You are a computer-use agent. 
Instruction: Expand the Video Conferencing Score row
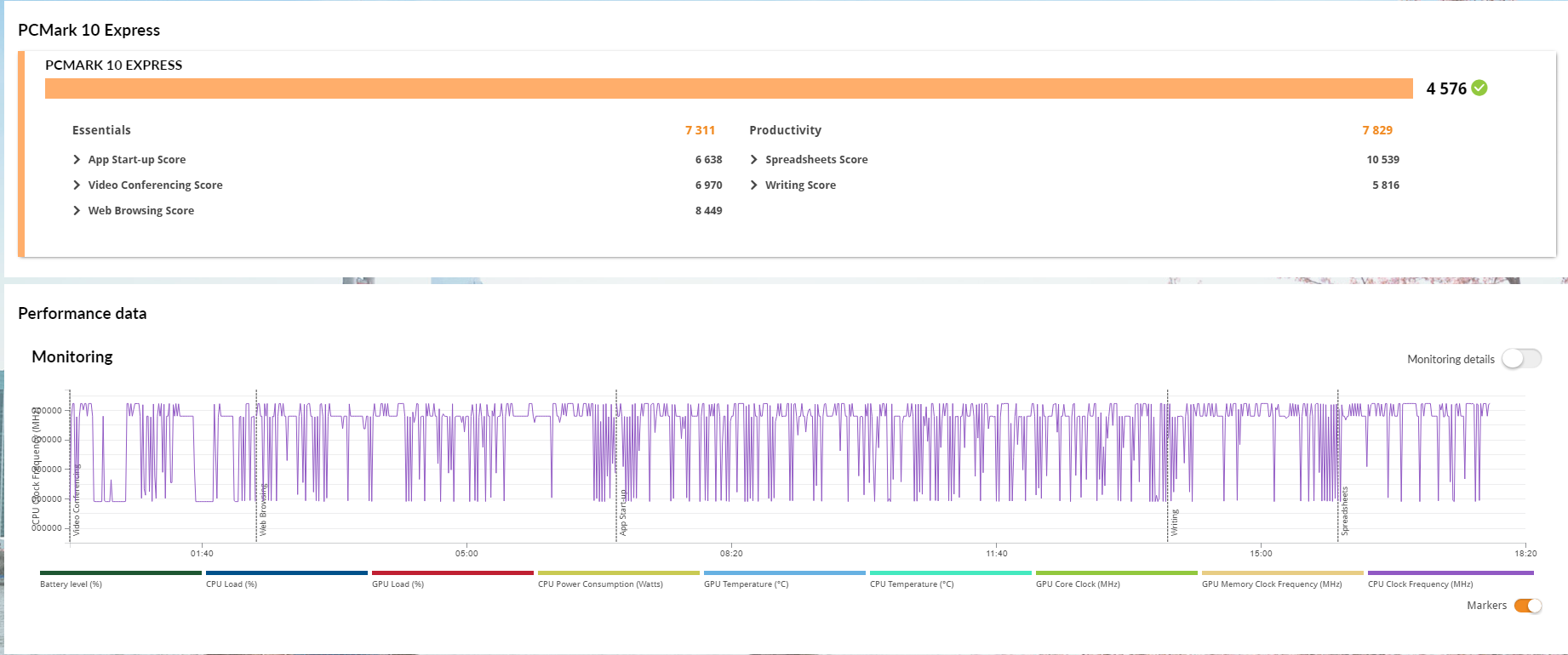tap(77, 185)
